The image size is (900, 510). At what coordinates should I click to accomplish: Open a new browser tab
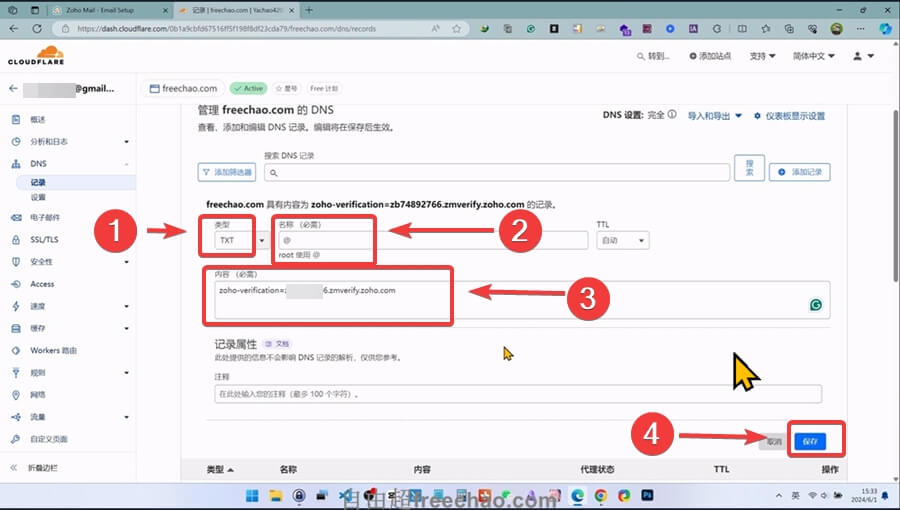(309, 10)
